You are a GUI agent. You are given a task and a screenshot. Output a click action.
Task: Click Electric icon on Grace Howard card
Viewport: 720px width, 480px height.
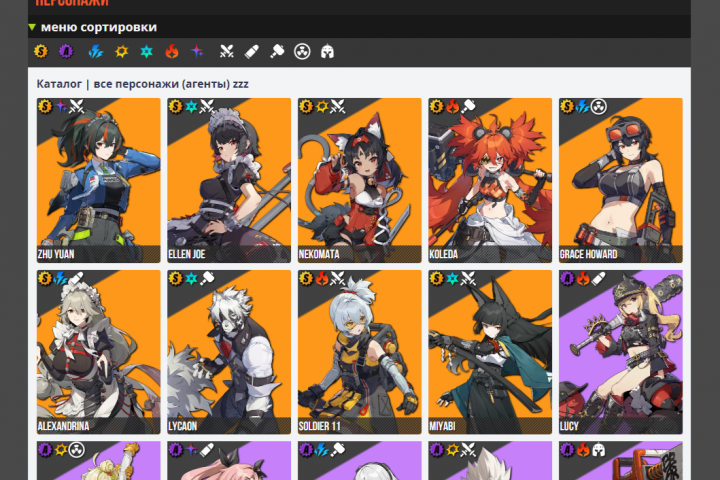[583, 107]
